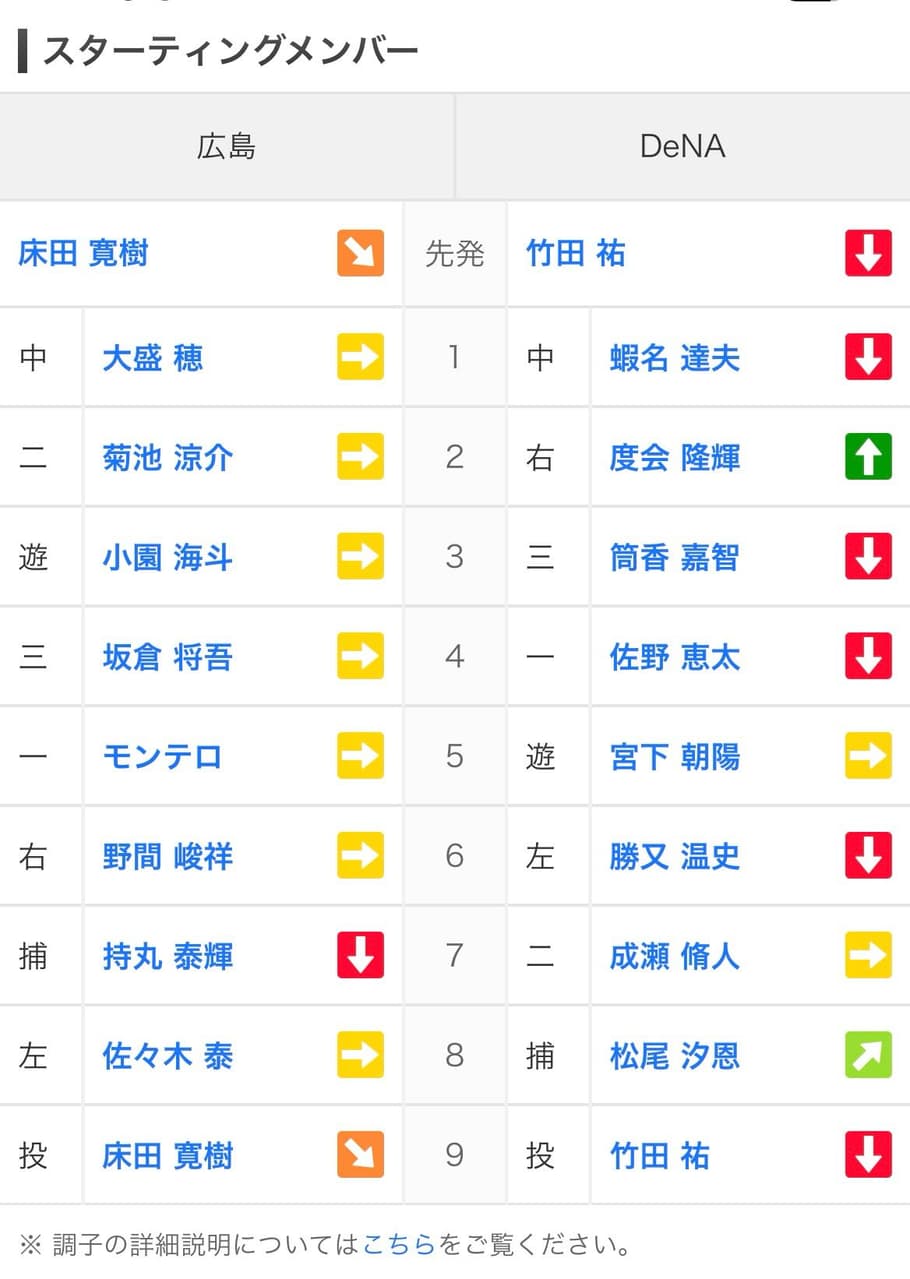Click the red down arrow beside 筒香 嘉智

(x=868, y=557)
